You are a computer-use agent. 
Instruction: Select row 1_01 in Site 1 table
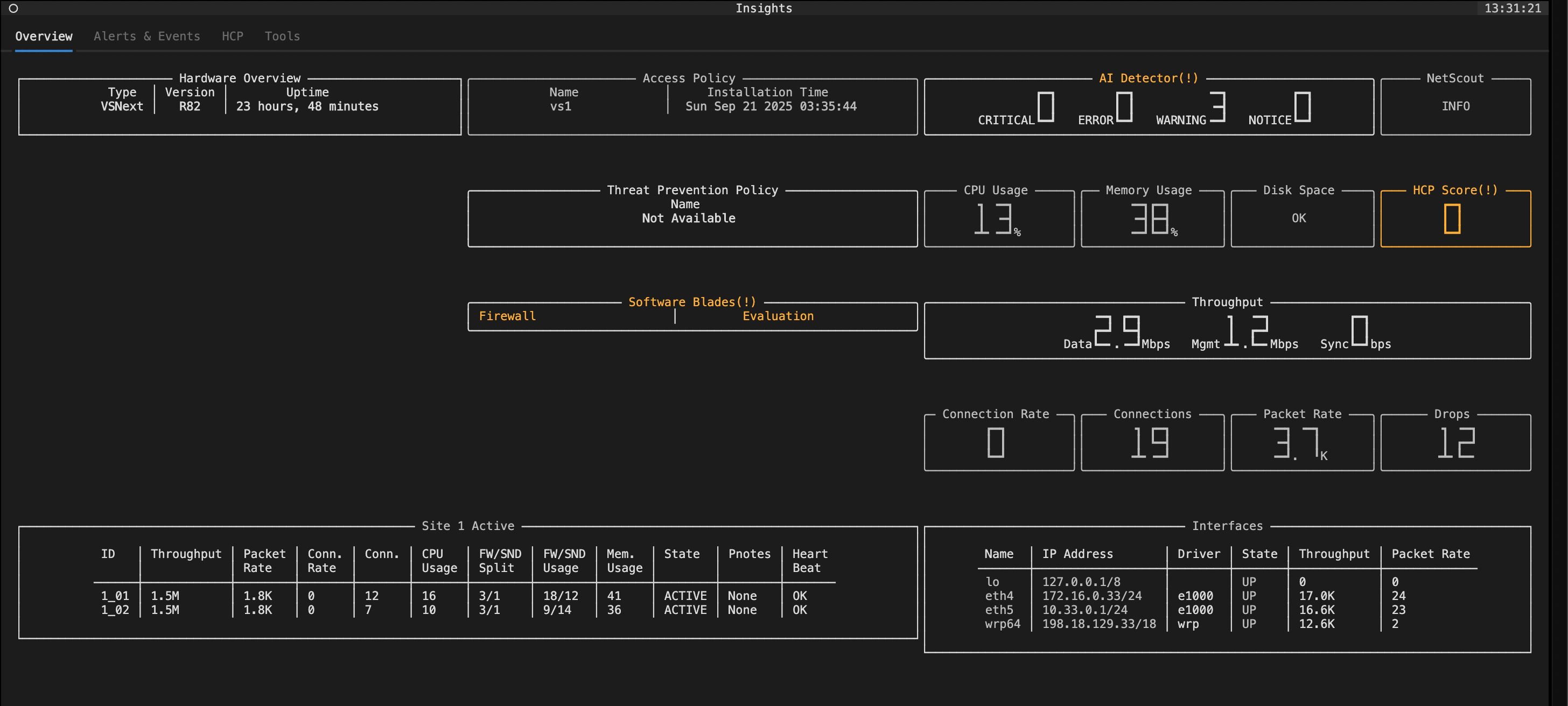(115, 596)
